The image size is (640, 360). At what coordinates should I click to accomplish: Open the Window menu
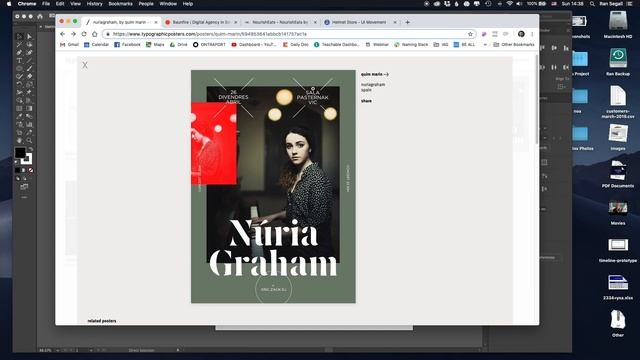168,4
